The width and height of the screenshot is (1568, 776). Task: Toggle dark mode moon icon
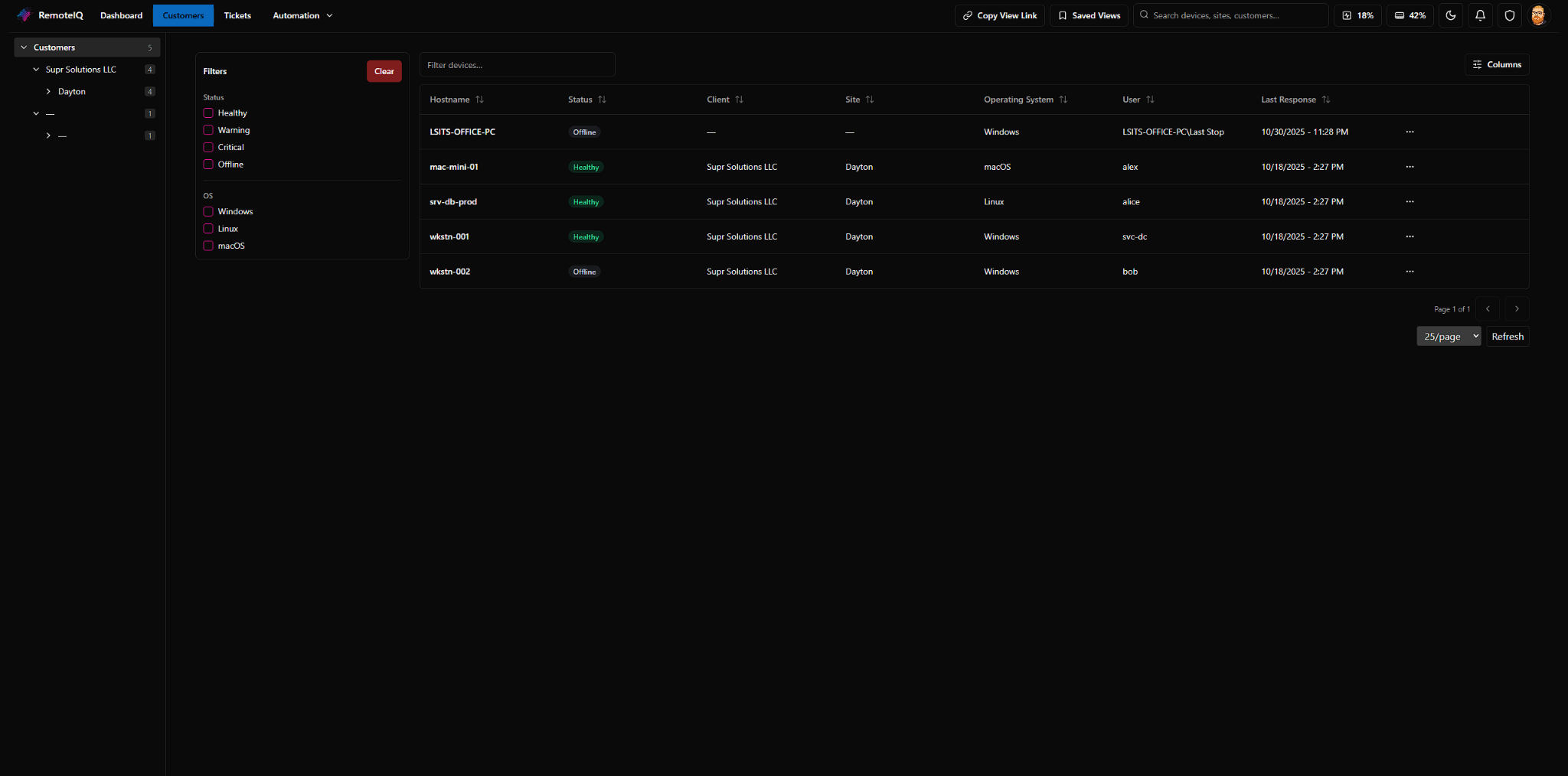click(1451, 15)
